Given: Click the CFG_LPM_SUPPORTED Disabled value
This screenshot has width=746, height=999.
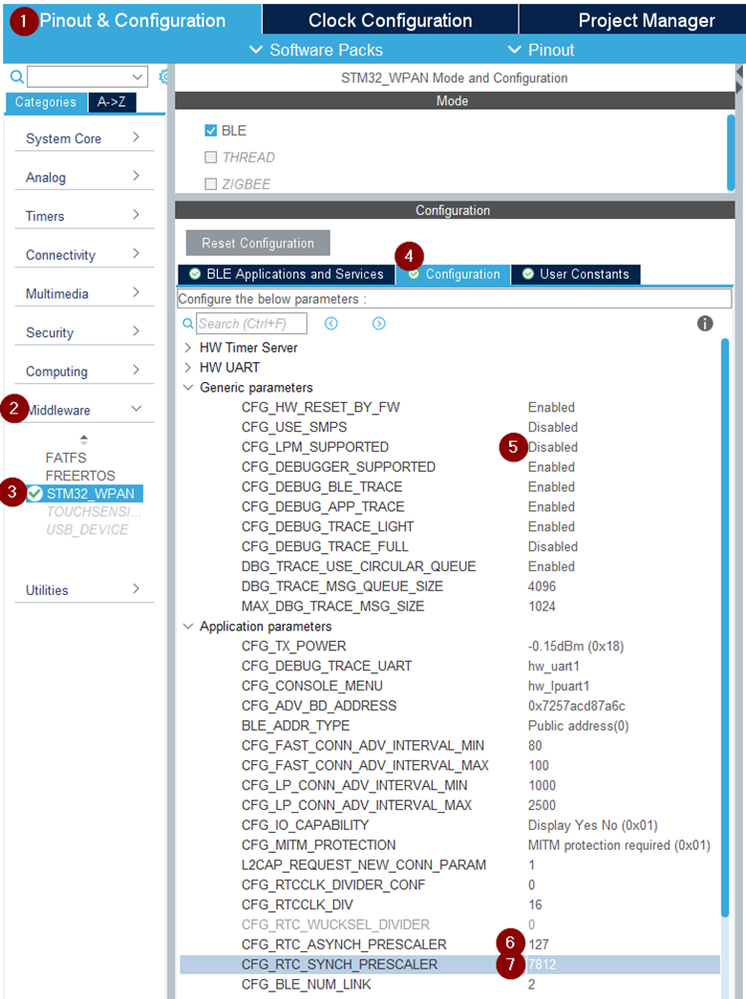Looking at the screenshot, I should (x=552, y=447).
